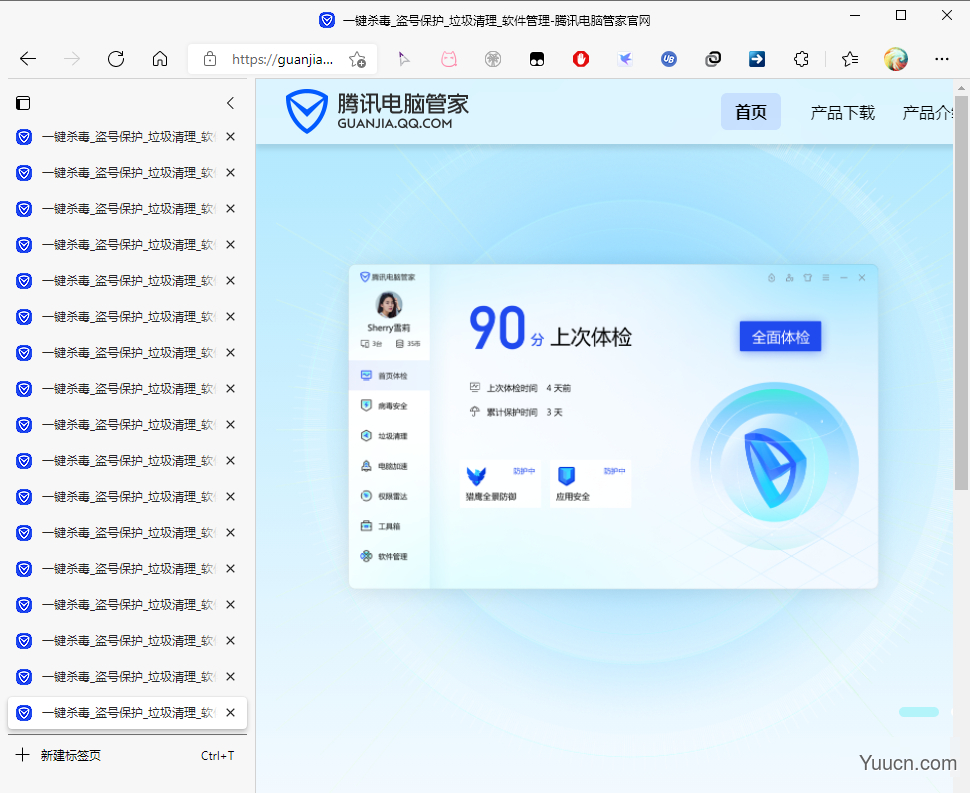Click the 腾讯电脑管家 site logo

[377, 111]
